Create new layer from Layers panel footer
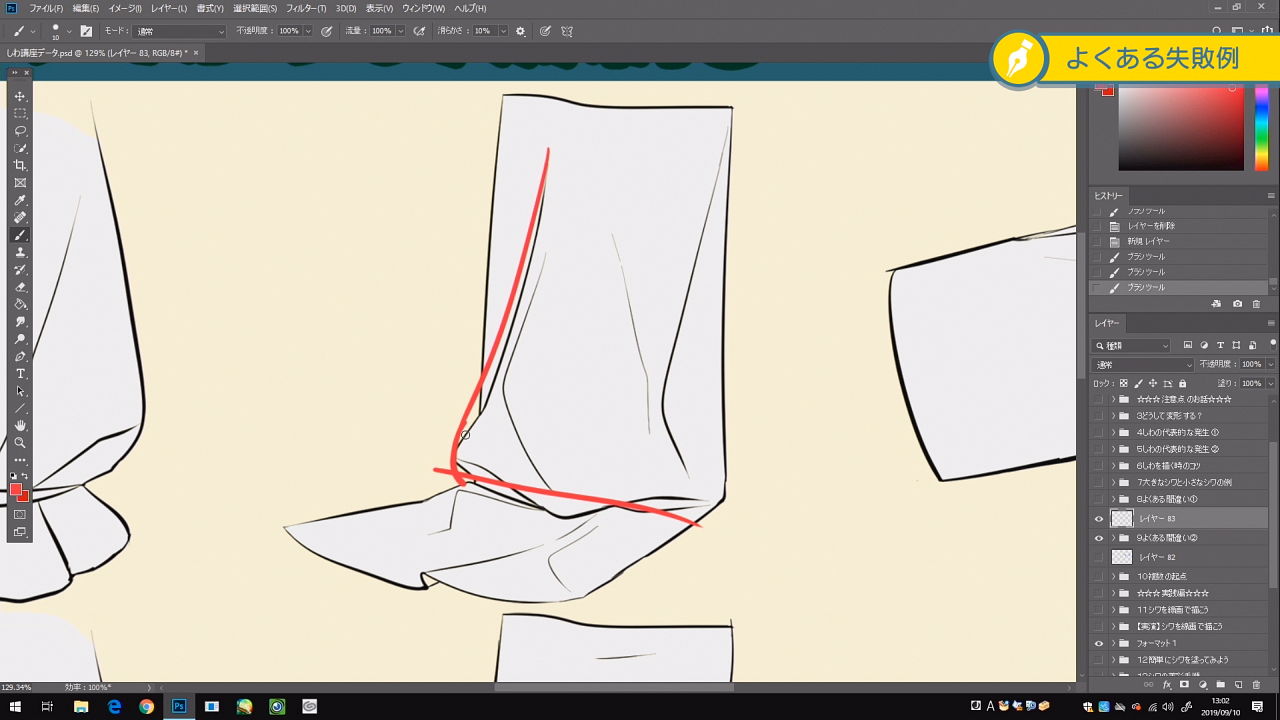 [x=1238, y=685]
